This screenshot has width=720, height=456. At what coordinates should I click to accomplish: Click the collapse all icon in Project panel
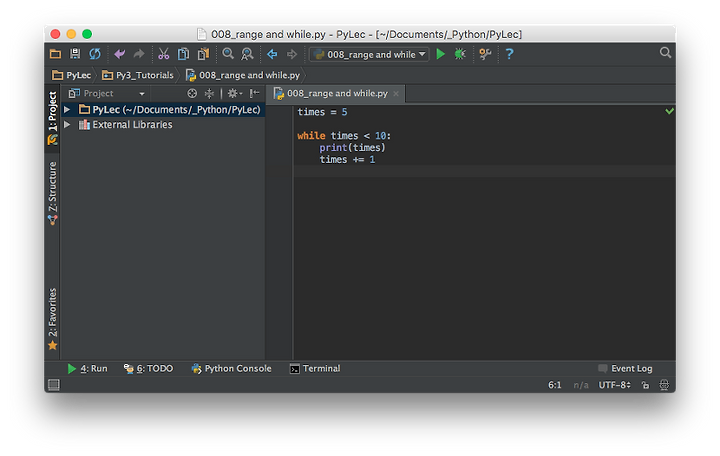point(209,94)
